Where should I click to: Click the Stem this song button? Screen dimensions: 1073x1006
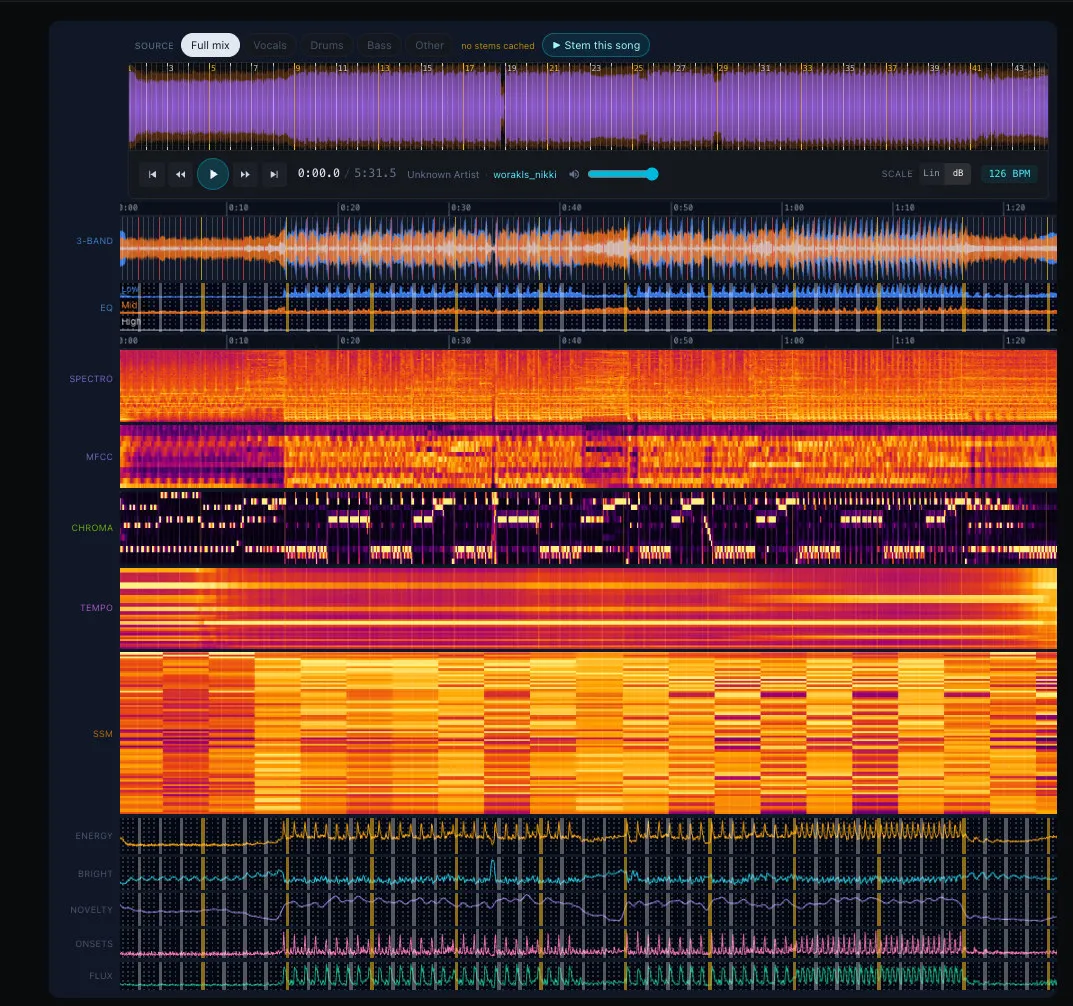tap(596, 45)
